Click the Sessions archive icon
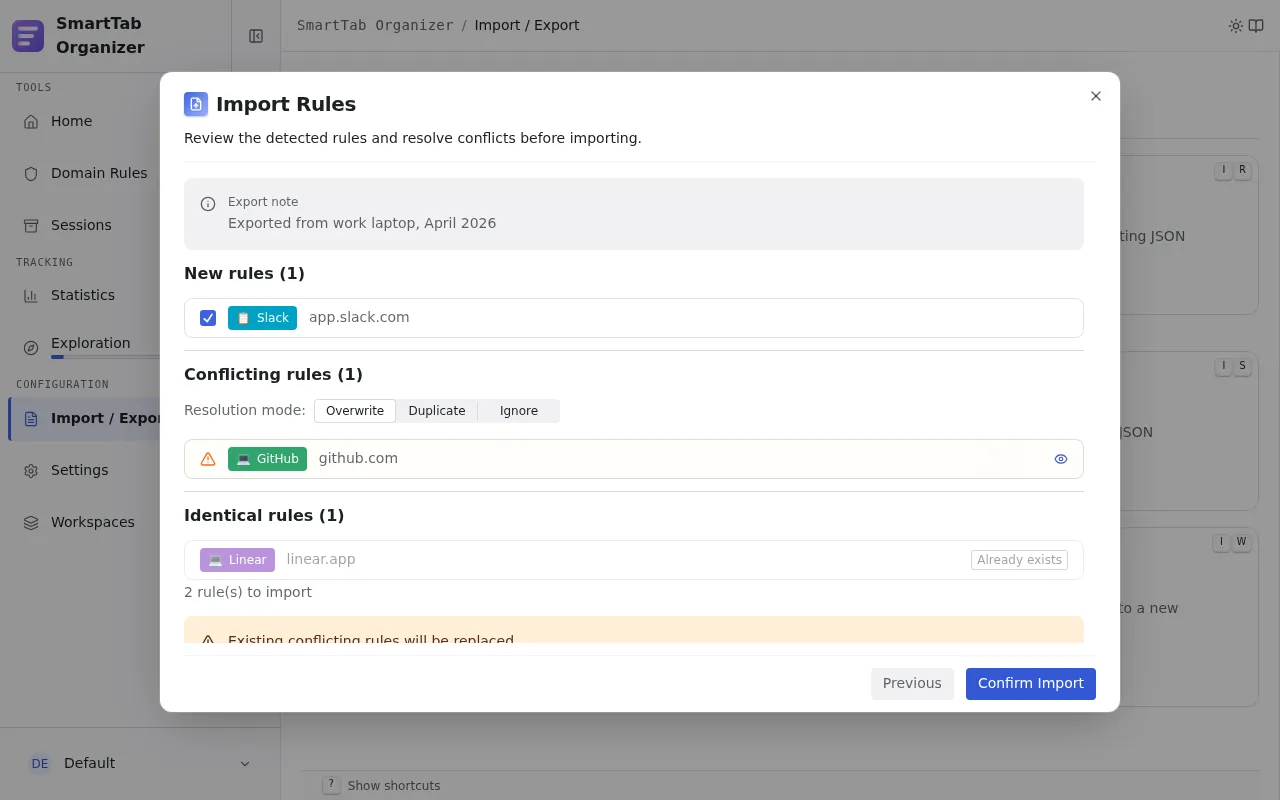 point(31,226)
